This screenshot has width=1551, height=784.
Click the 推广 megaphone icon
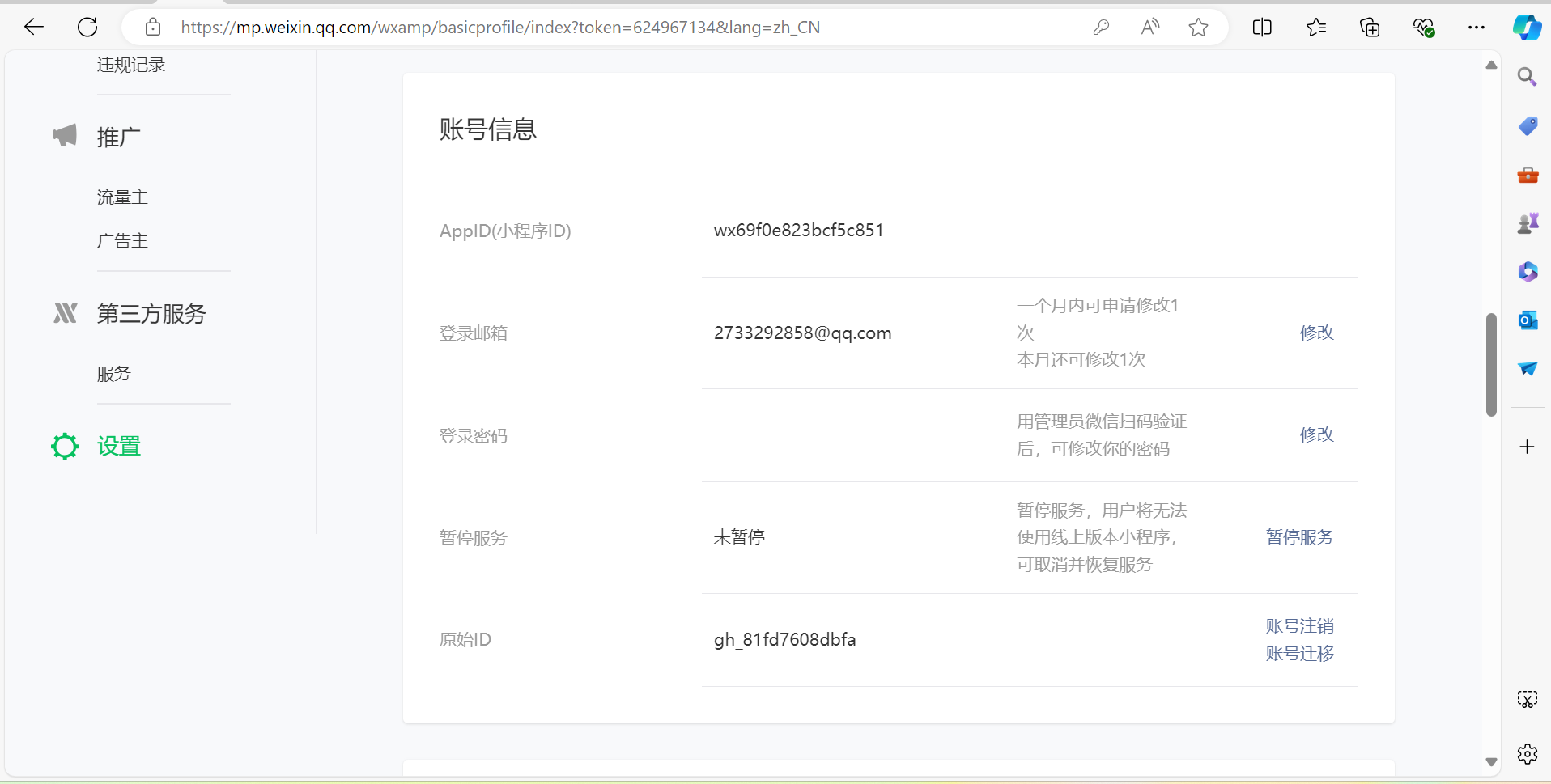pyautogui.click(x=65, y=136)
